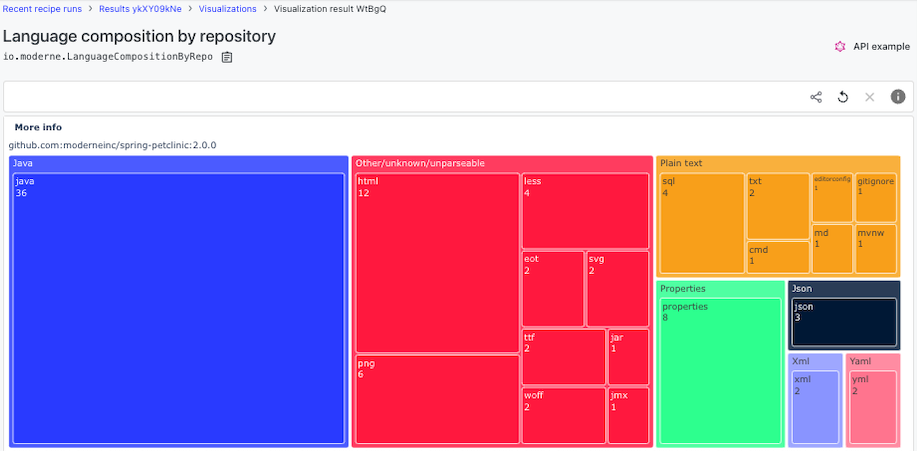Click the Properties group header
This screenshot has height=451, width=917.
click(x=720, y=288)
